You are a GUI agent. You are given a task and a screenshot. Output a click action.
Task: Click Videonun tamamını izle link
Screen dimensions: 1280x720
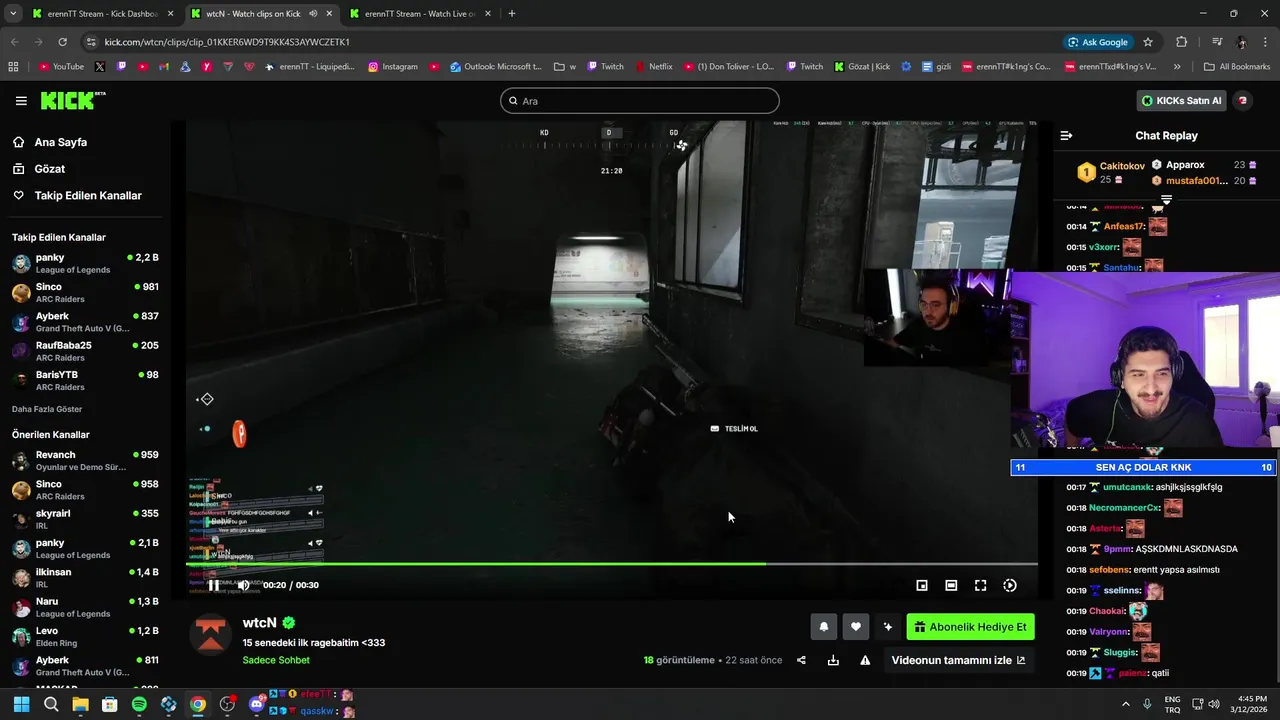[958, 660]
